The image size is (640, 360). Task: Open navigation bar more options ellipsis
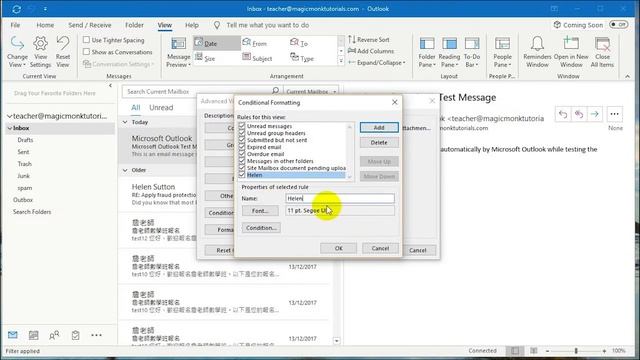point(96,335)
